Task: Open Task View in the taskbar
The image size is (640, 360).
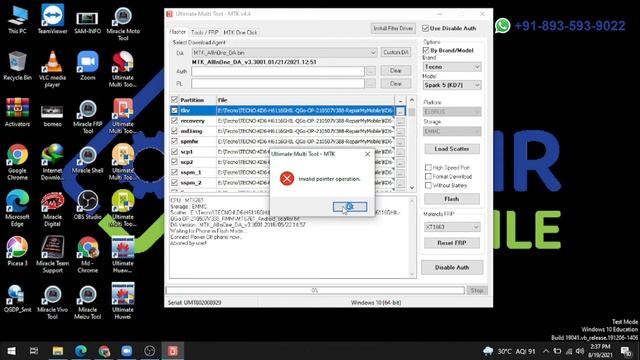Action: (34, 351)
